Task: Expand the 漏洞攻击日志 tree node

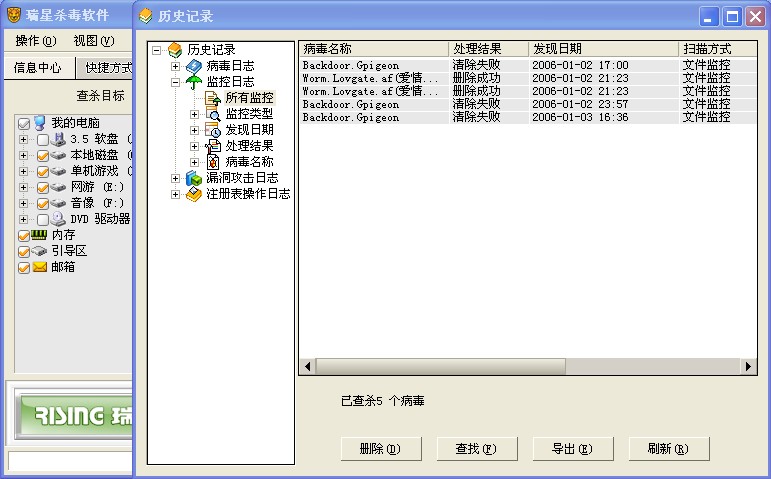Action: [x=175, y=178]
